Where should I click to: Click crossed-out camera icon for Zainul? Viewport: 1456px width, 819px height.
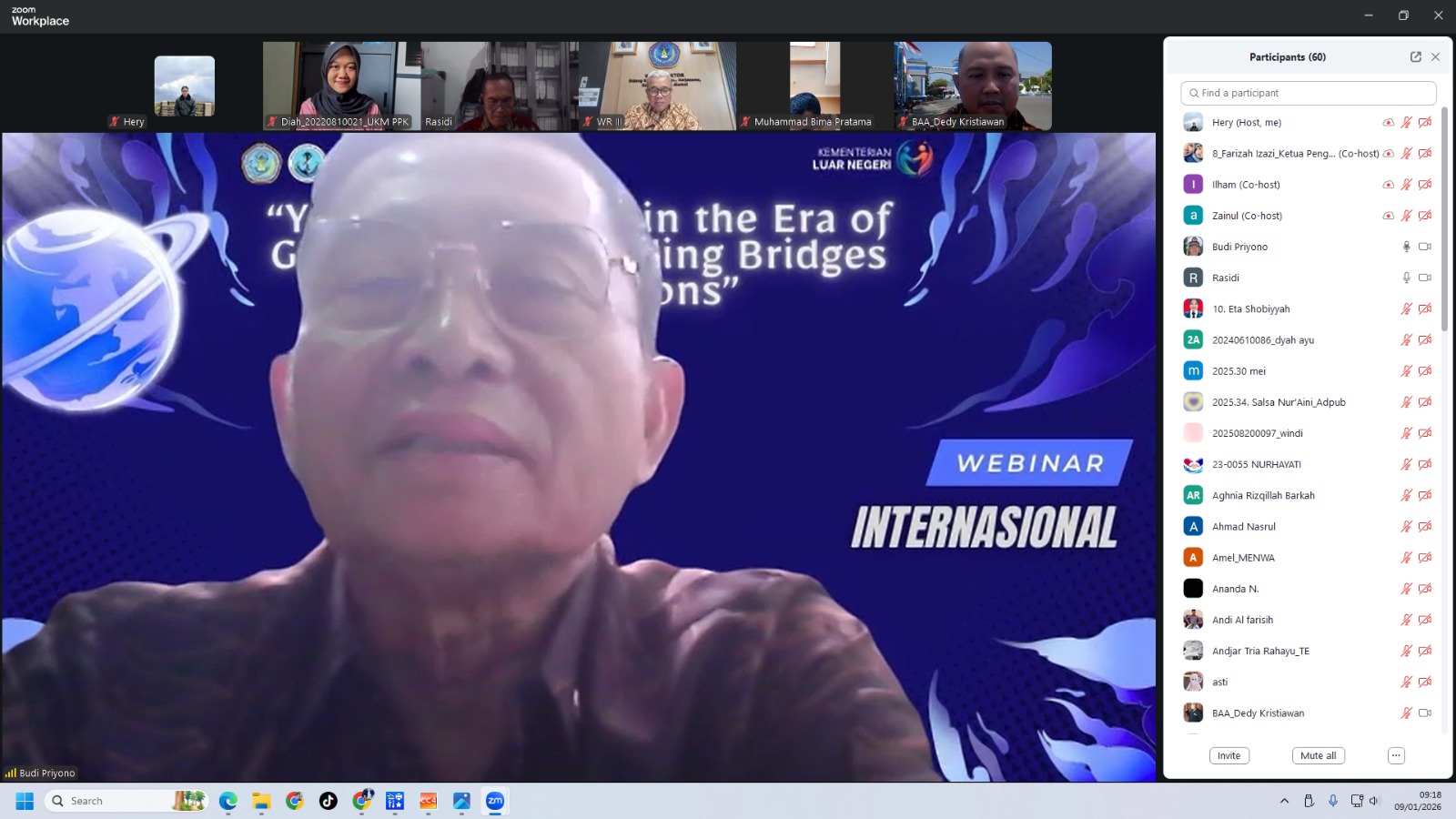[x=1425, y=216]
